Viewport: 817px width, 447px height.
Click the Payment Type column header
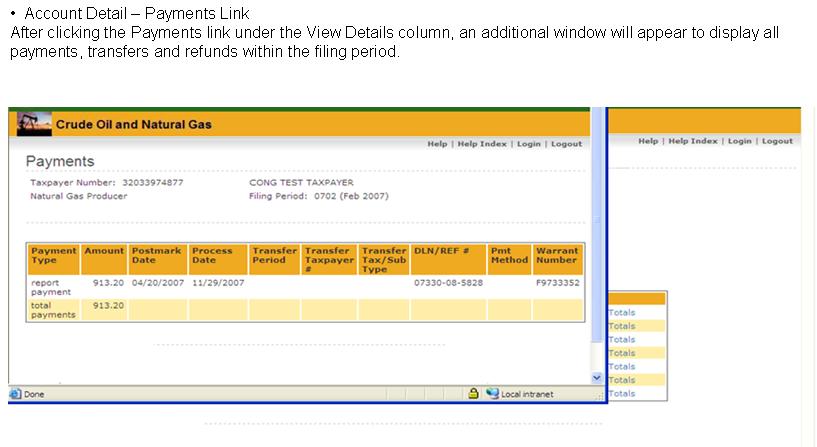coord(54,256)
